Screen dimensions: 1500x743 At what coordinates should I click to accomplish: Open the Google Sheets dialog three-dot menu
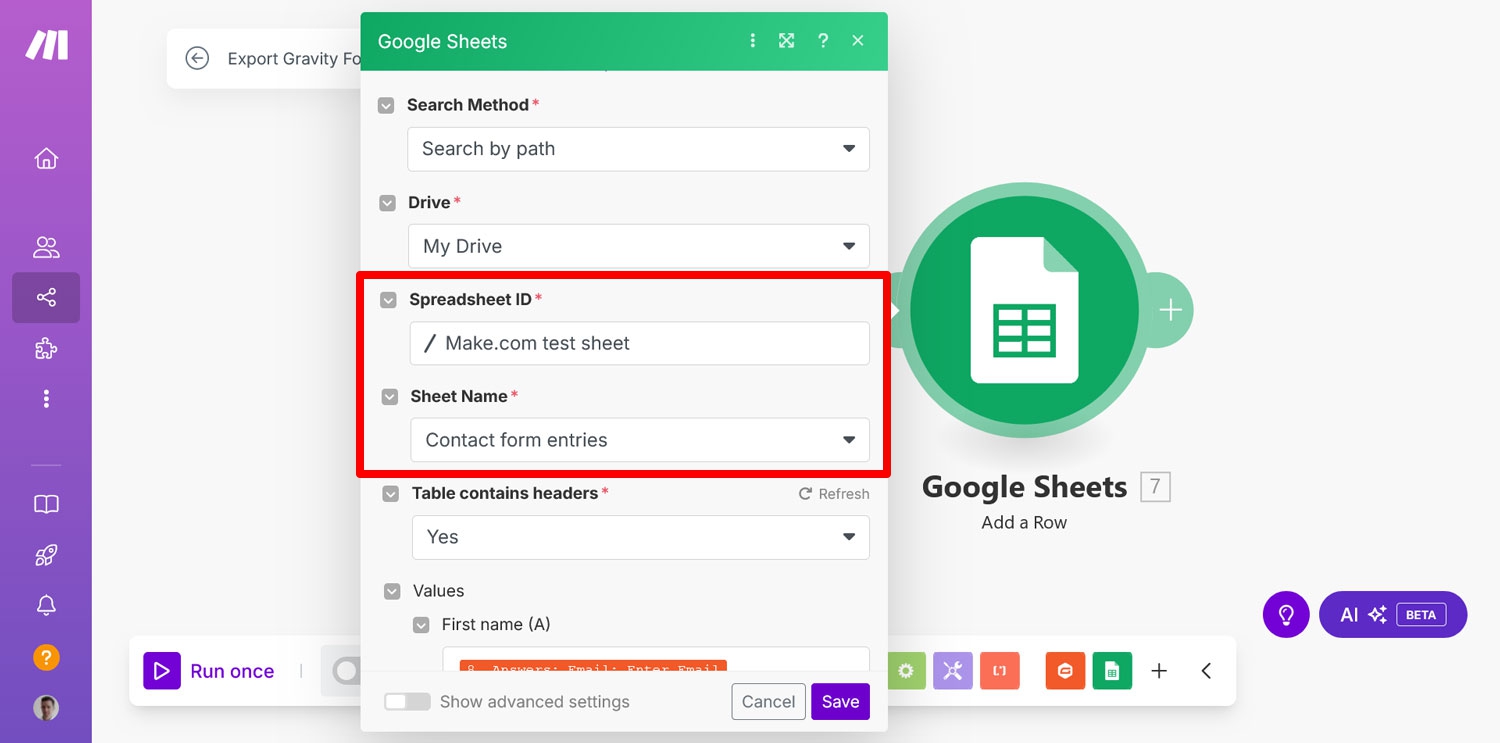click(x=753, y=41)
